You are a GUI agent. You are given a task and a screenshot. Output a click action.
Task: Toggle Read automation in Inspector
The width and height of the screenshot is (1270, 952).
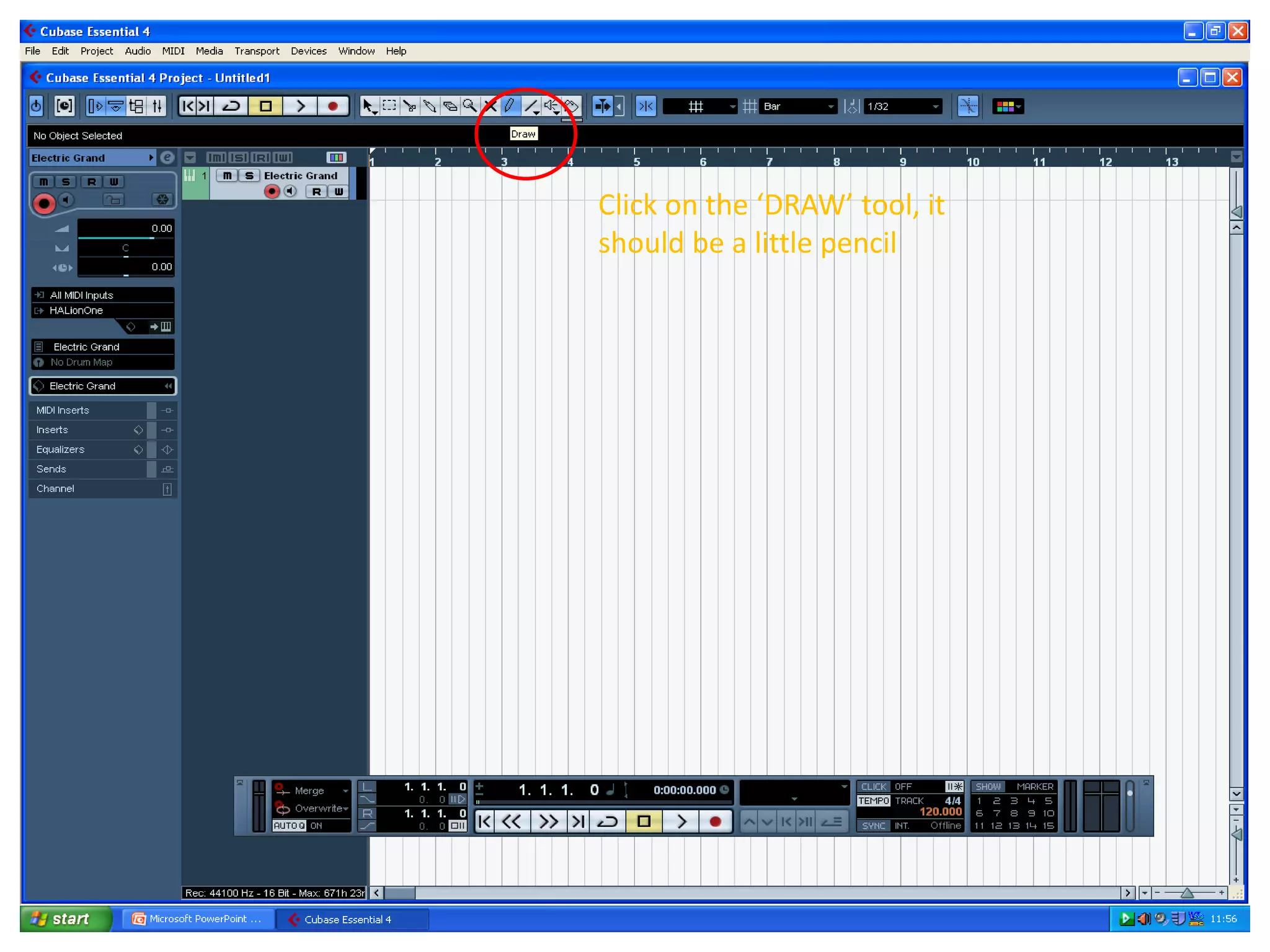pyautogui.click(x=91, y=182)
